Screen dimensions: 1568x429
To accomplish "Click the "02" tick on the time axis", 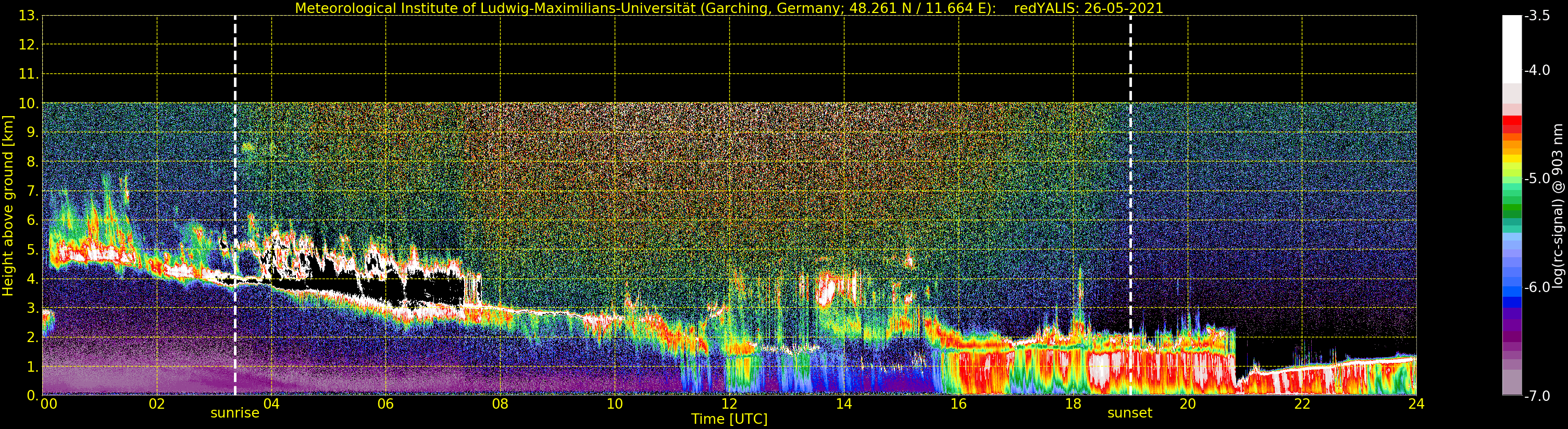I will click(x=157, y=404).
